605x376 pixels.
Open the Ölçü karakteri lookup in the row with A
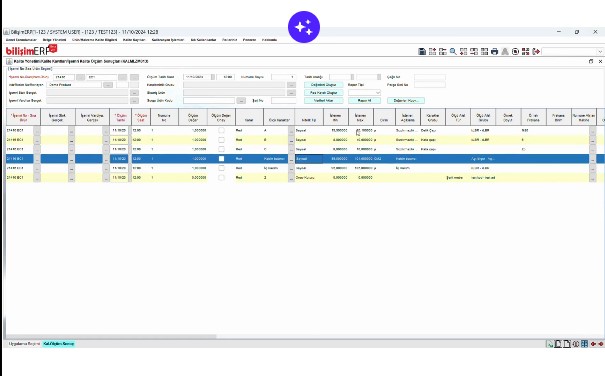coord(291,130)
